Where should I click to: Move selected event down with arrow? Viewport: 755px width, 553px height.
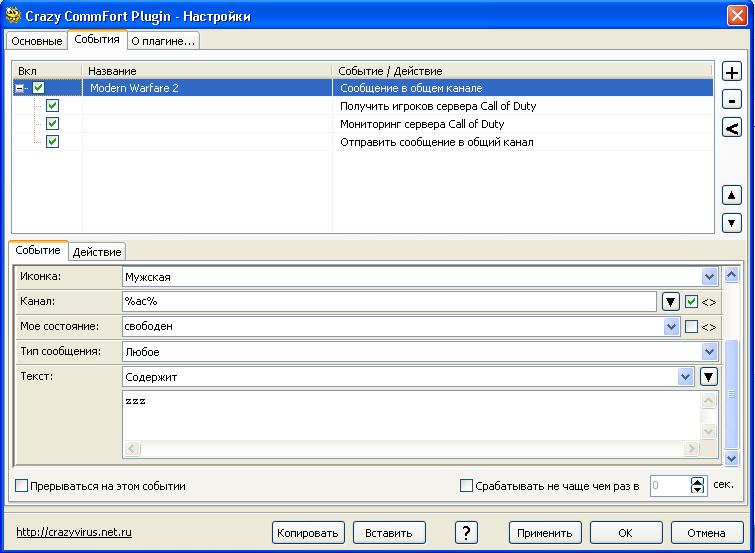click(x=732, y=223)
